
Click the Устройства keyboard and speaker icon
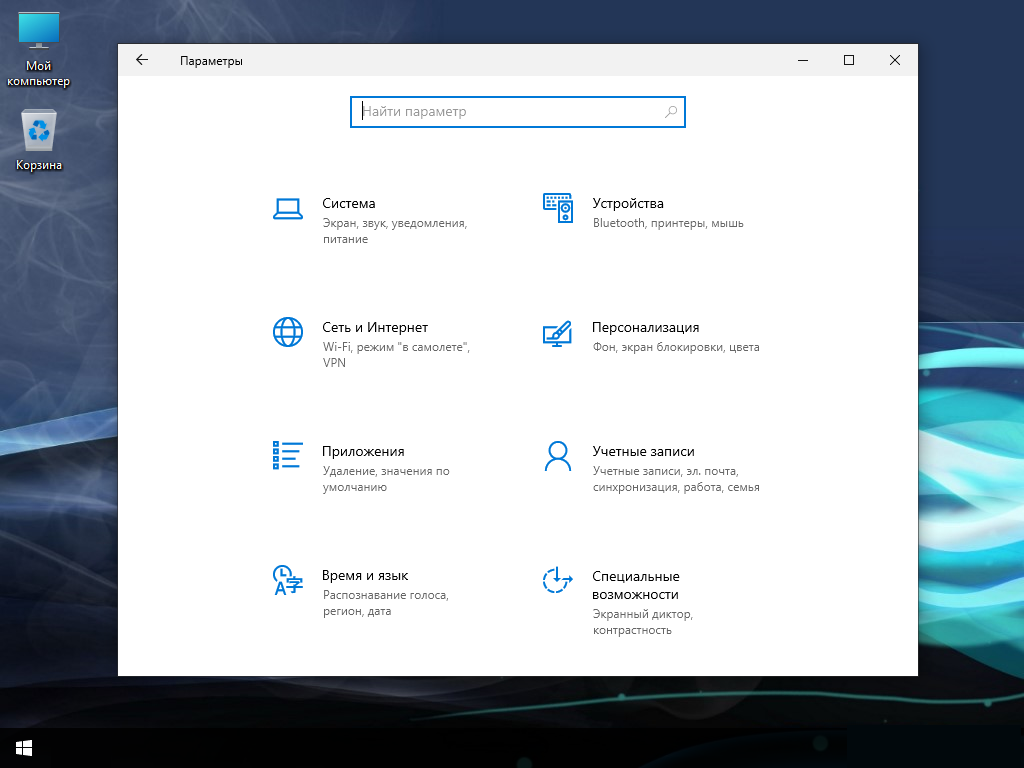[x=558, y=208]
